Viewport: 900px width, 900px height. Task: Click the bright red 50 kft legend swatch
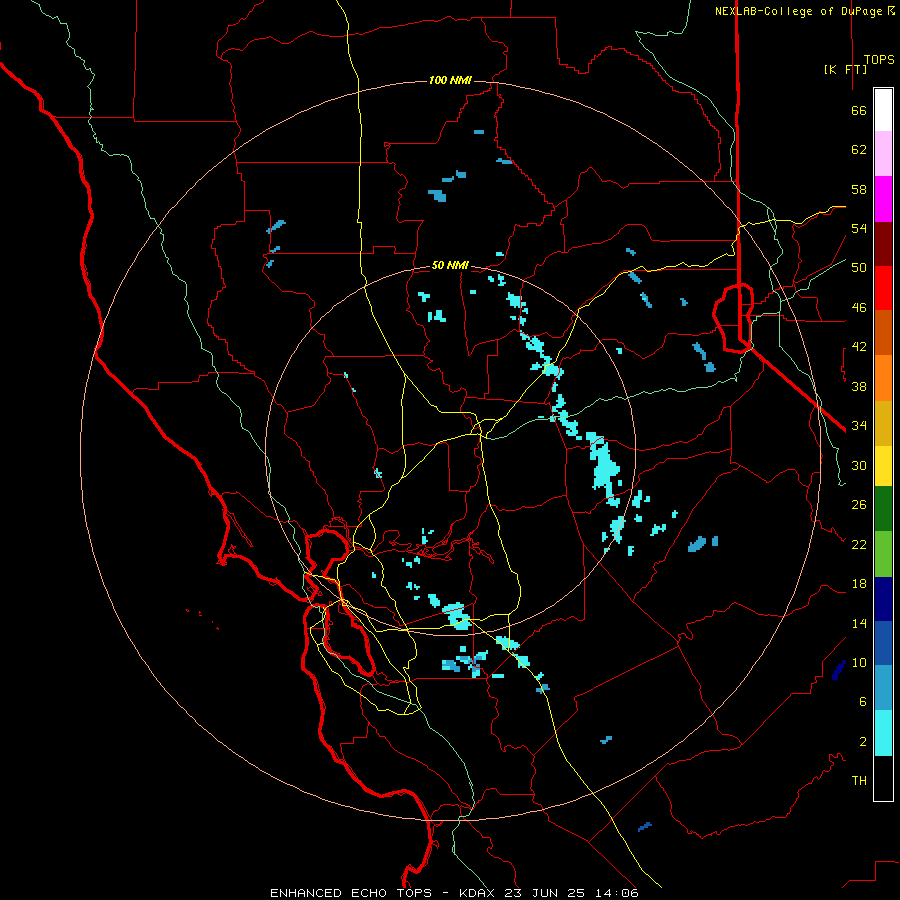(883, 288)
